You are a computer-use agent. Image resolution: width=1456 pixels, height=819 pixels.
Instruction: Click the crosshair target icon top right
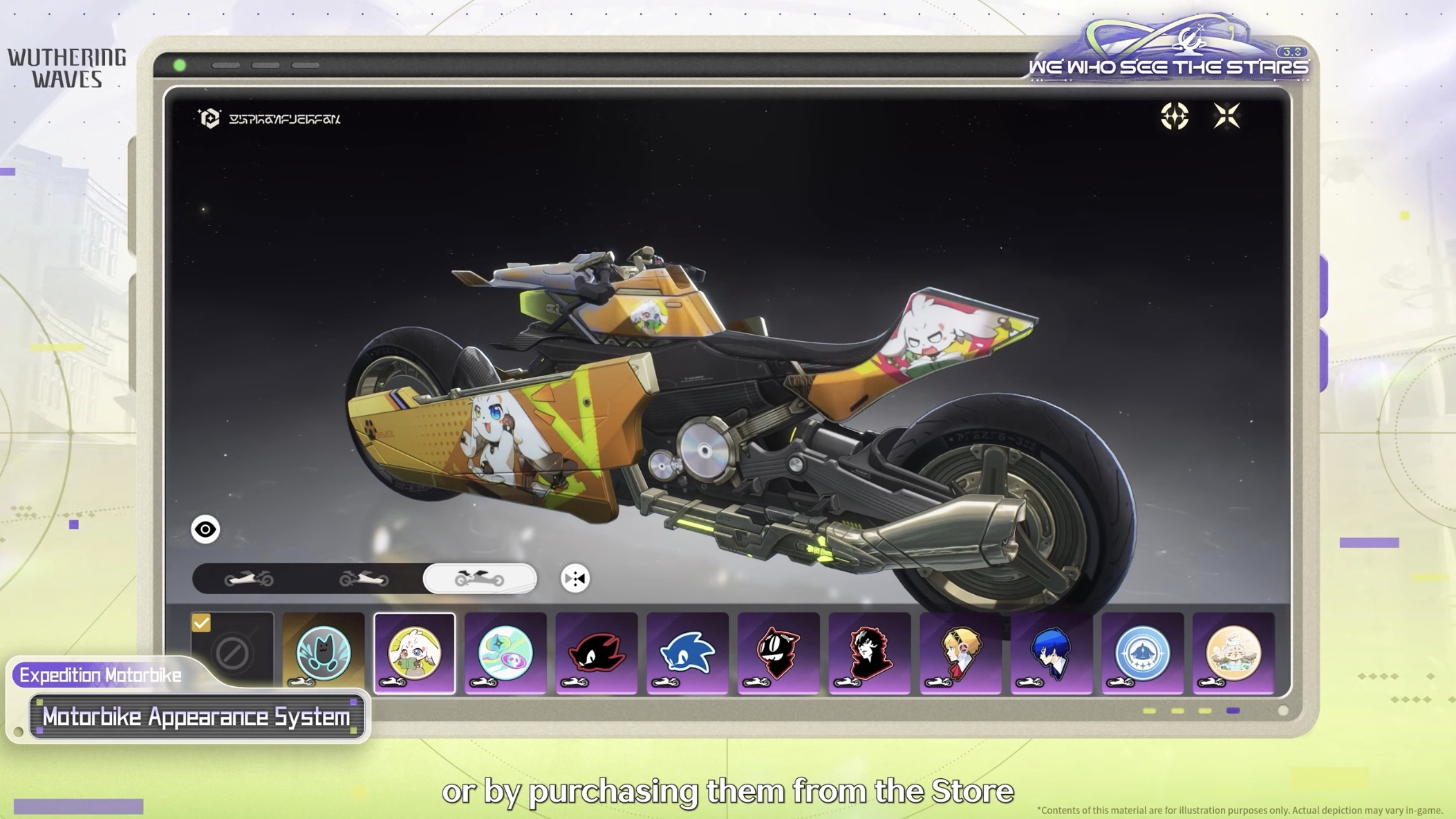pyautogui.click(x=1175, y=116)
